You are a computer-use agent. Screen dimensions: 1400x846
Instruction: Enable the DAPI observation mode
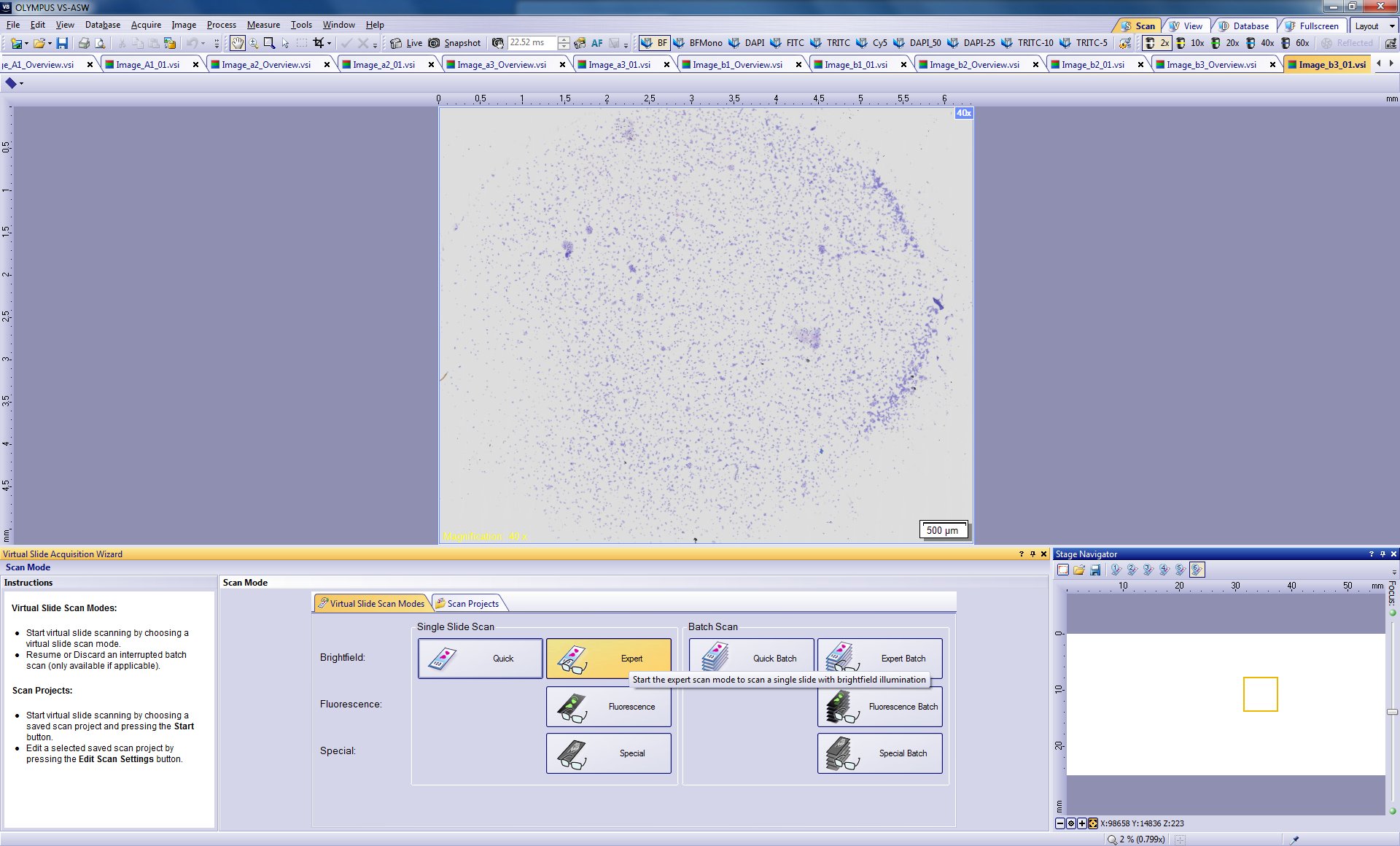click(747, 43)
